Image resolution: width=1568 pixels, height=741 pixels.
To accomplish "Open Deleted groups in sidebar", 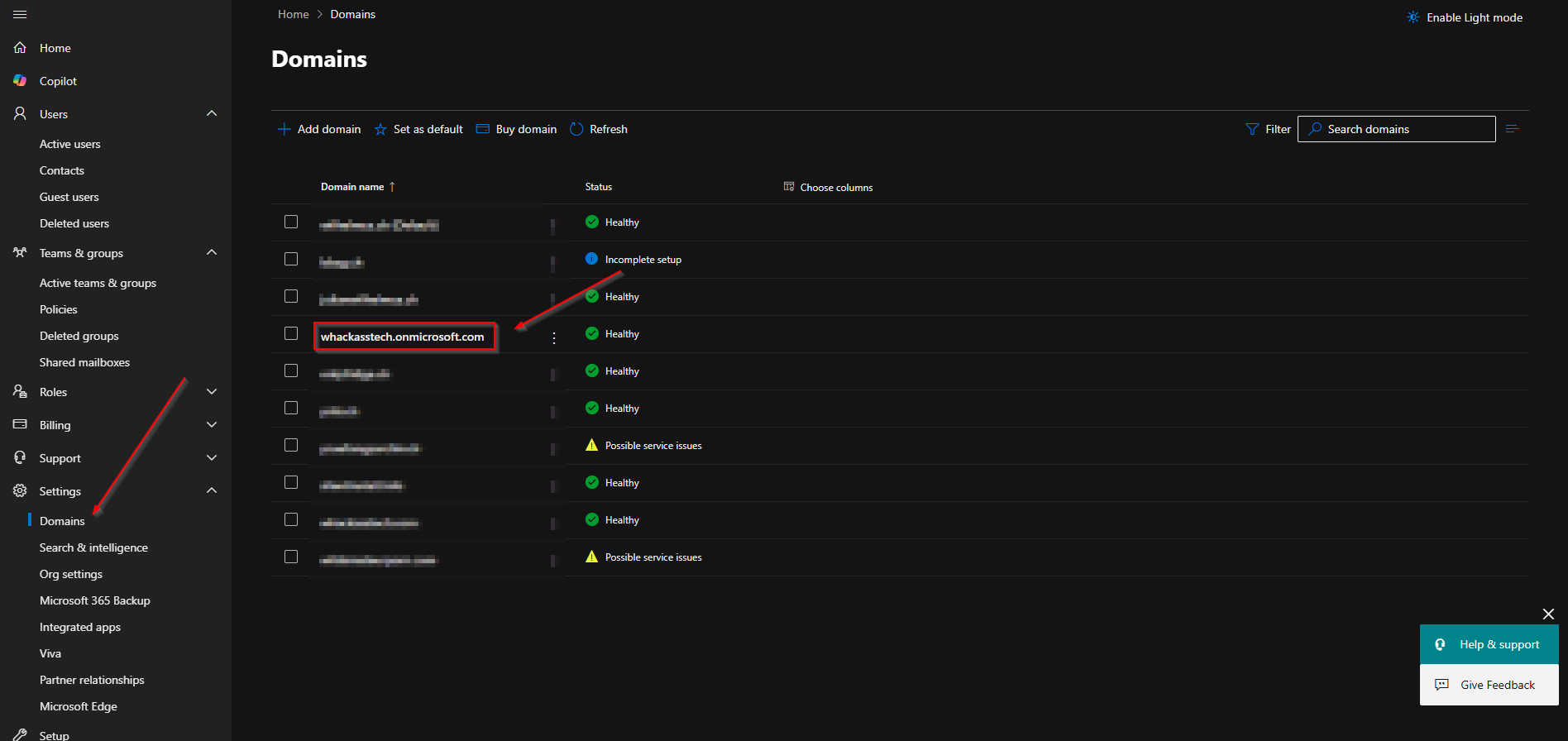I will [x=79, y=336].
